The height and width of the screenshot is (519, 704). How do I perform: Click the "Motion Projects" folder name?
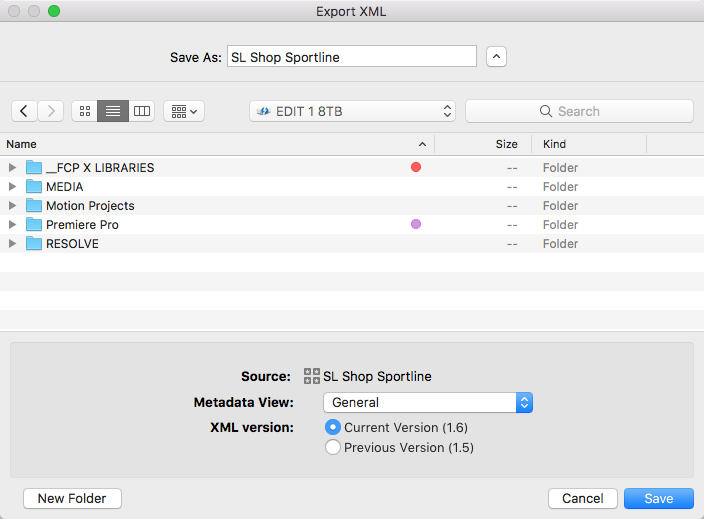pyautogui.click(x=90, y=206)
